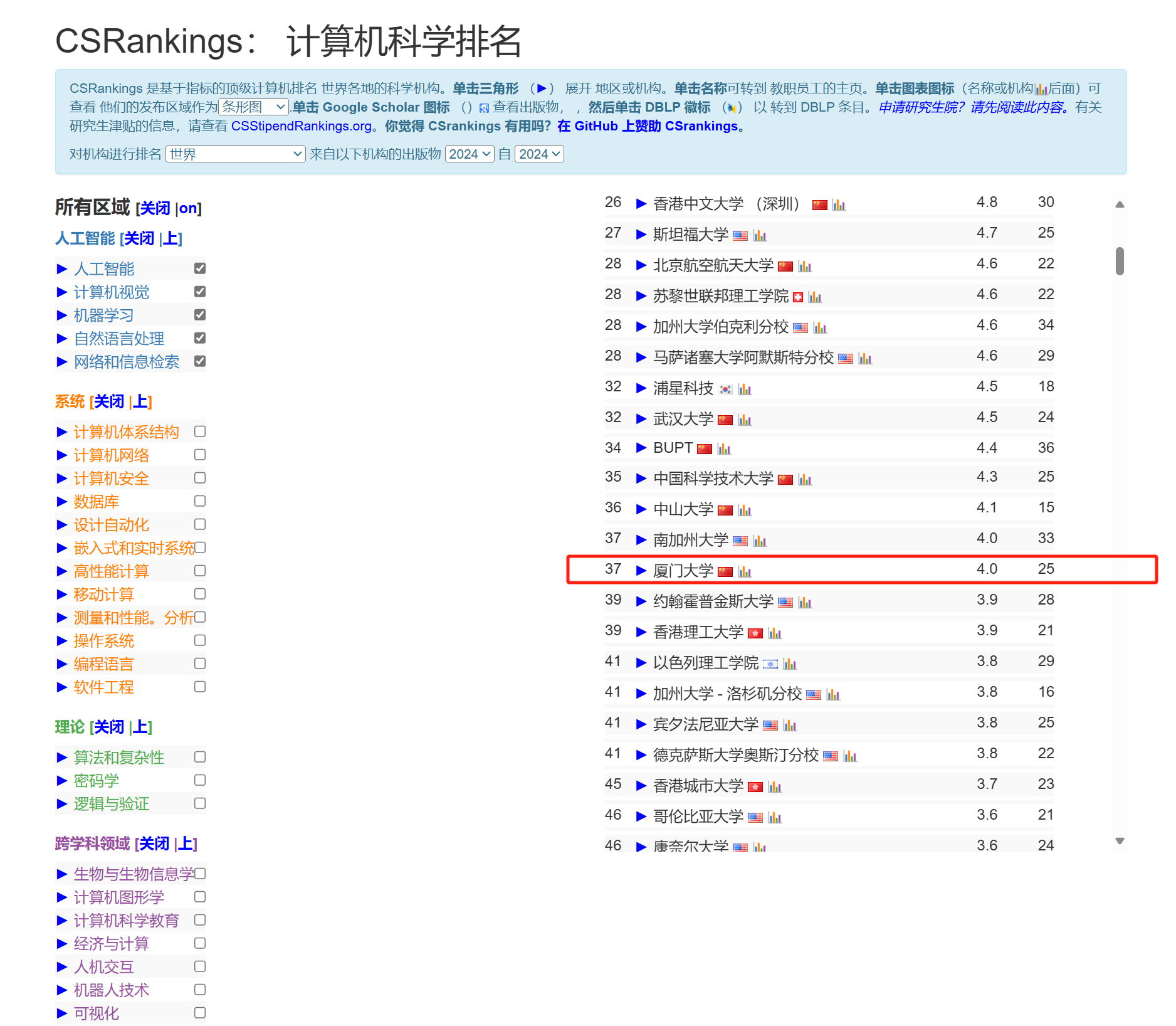The width and height of the screenshot is (1176, 1026).
Task: Tick the 密码学 area checkbox
Action: click(x=200, y=780)
